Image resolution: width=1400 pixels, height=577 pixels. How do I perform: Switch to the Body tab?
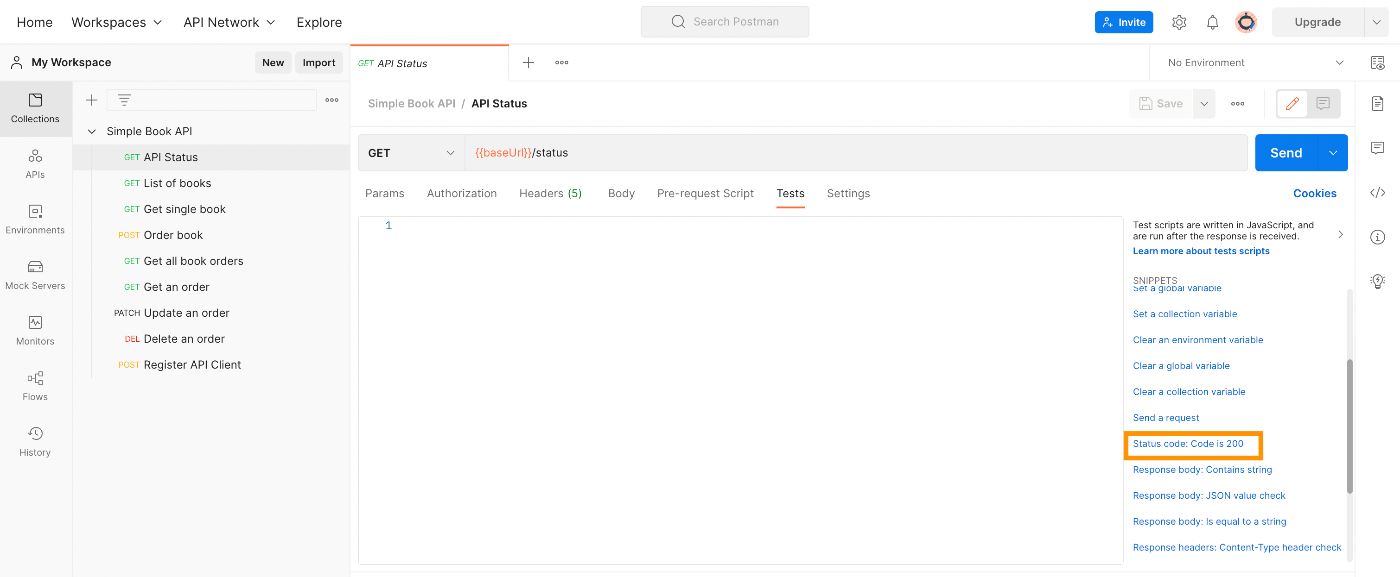621,193
